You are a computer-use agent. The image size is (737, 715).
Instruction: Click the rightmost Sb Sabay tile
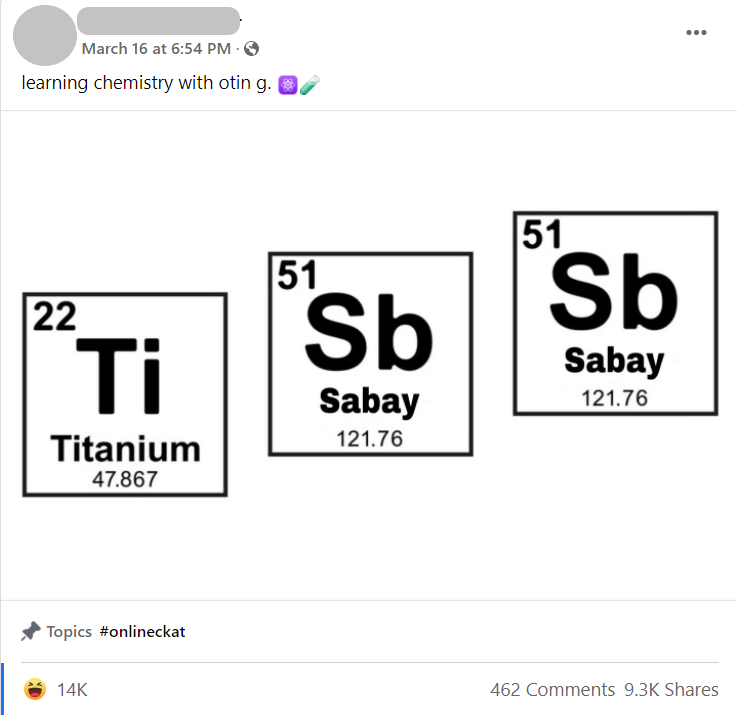pos(615,314)
